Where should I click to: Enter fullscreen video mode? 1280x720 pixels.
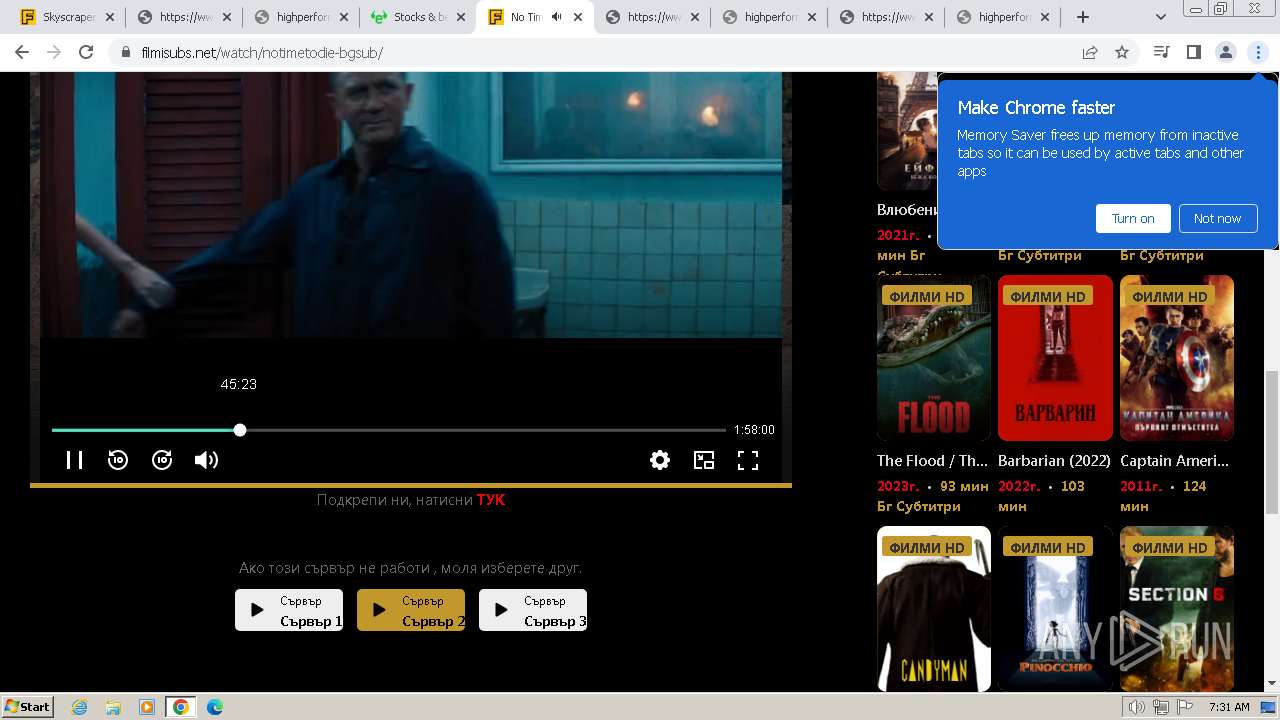tap(748, 460)
